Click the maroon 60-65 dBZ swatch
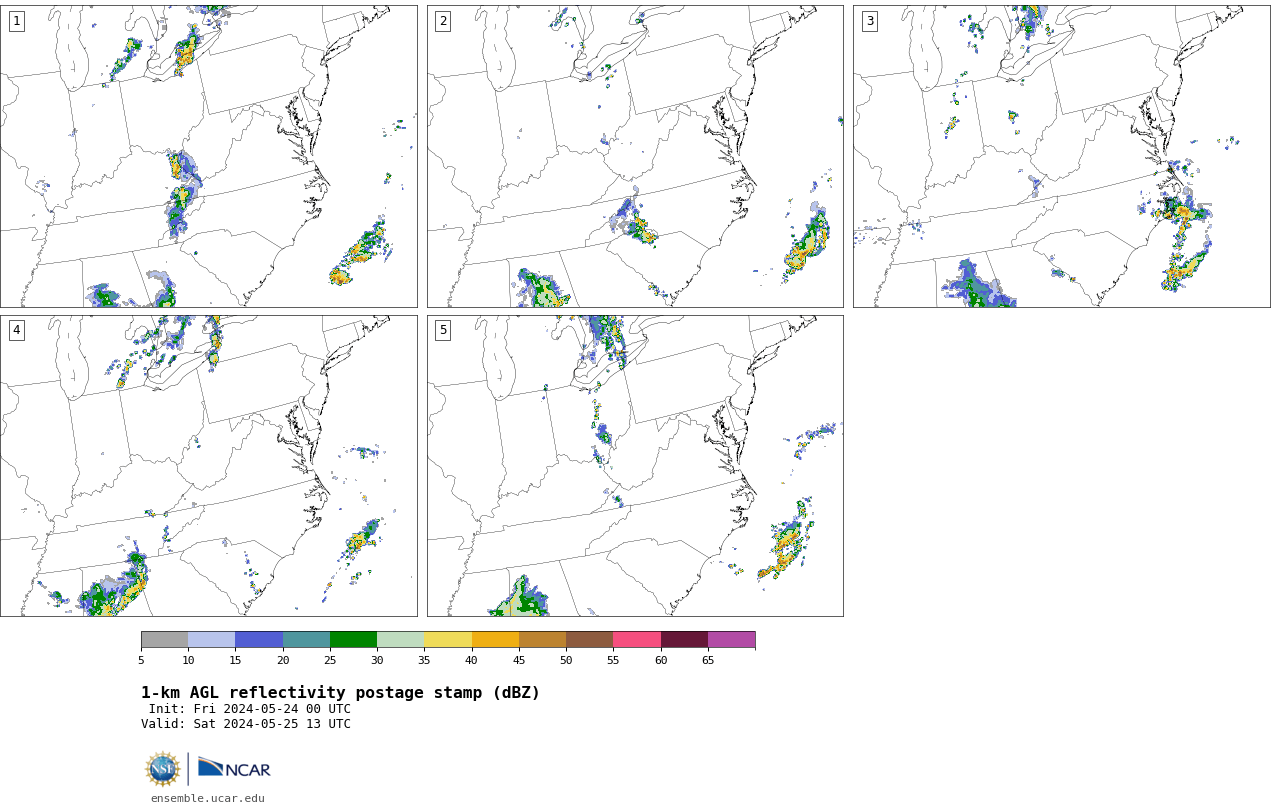The height and width of the screenshot is (809, 1280). coord(684,640)
